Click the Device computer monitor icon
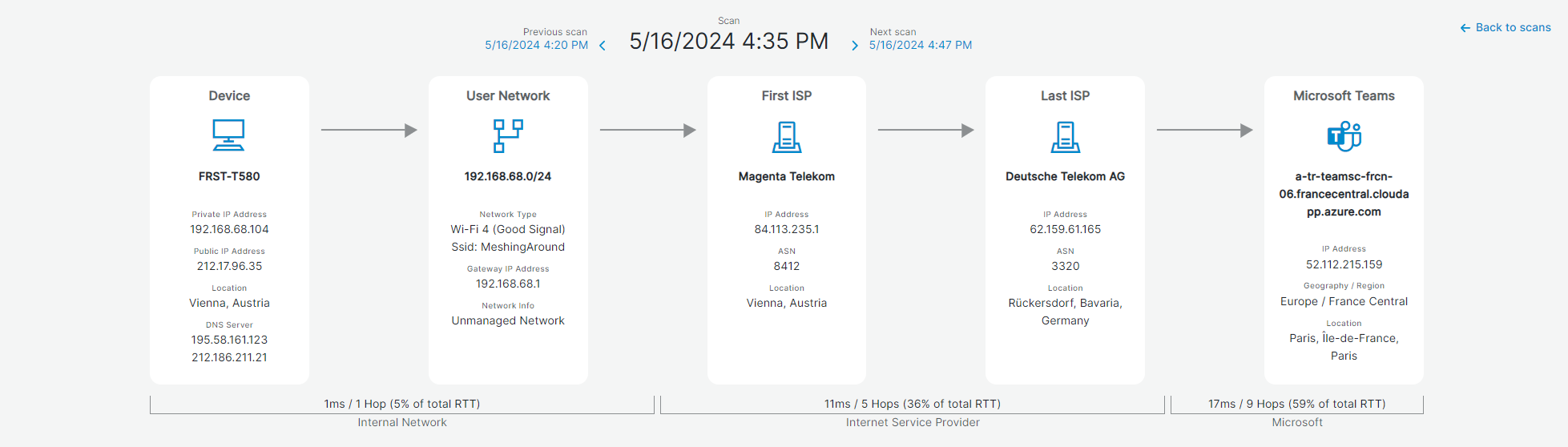 tap(228, 135)
